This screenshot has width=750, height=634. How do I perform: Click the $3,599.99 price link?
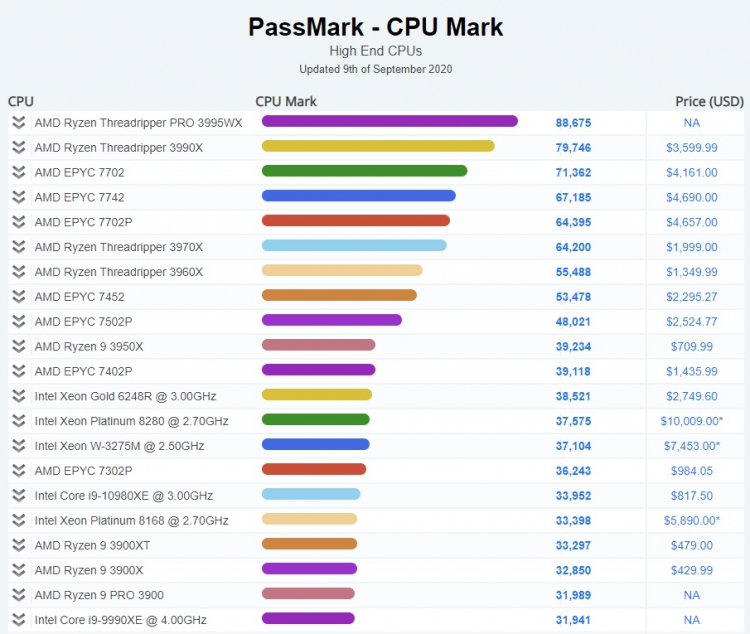click(x=692, y=148)
